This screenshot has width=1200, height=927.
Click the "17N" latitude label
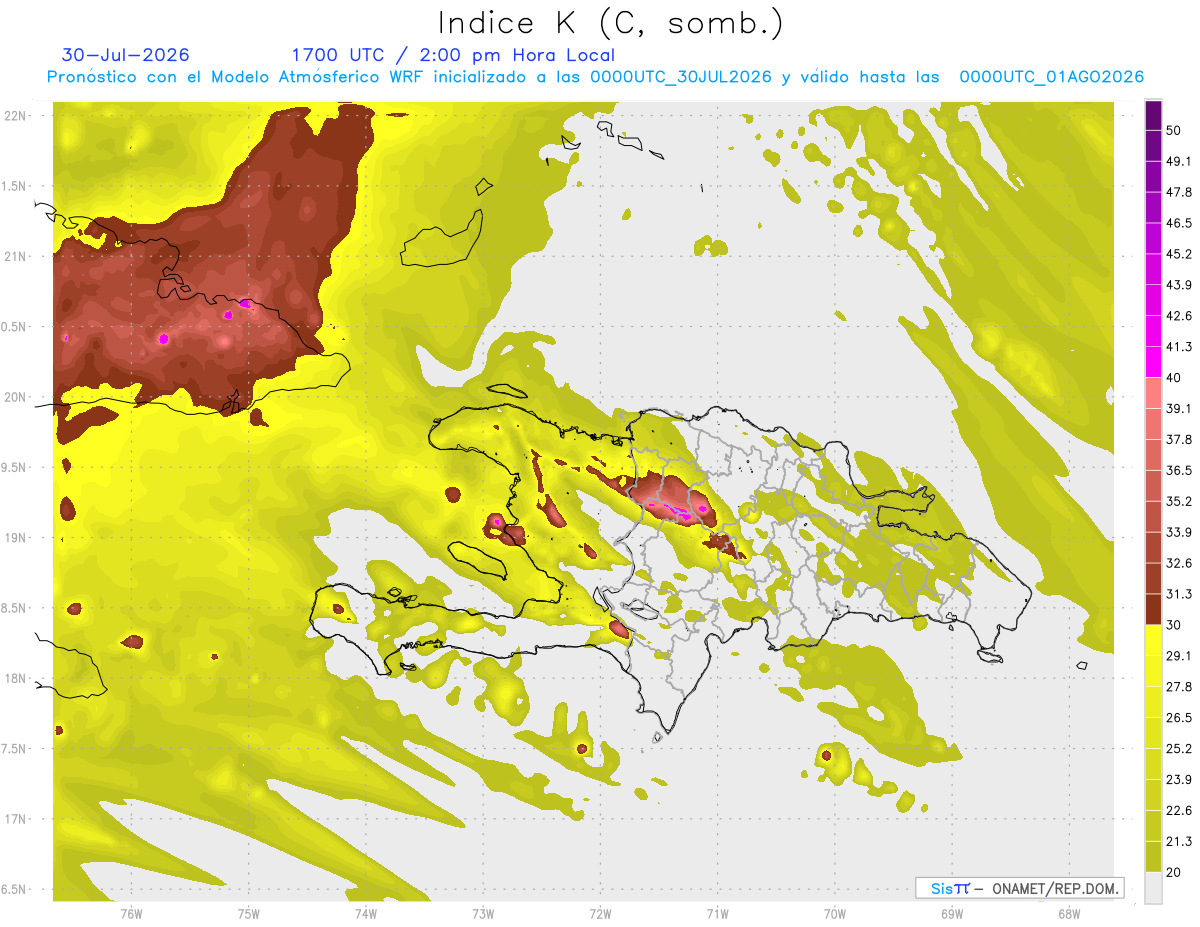click(x=16, y=819)
